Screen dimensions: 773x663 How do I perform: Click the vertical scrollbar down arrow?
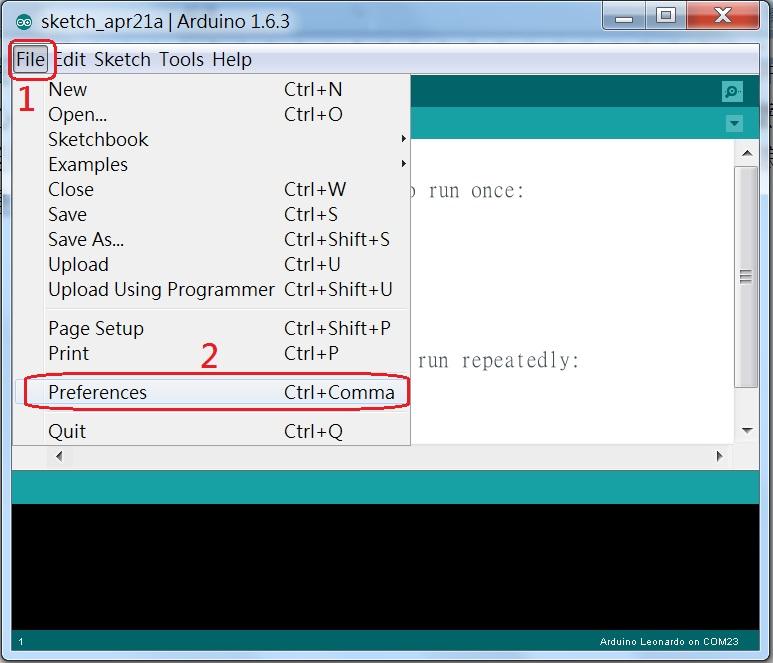click(x=747, y=431)
